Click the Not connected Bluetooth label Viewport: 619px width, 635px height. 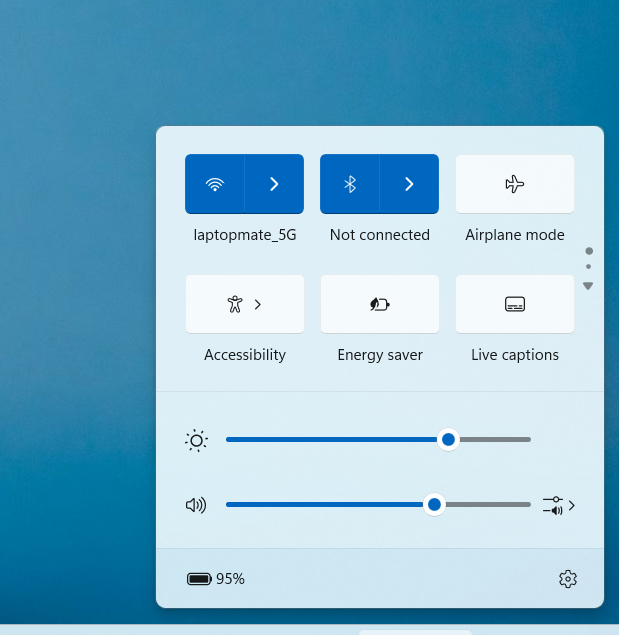pyautogui.click(x=380, y=235)
